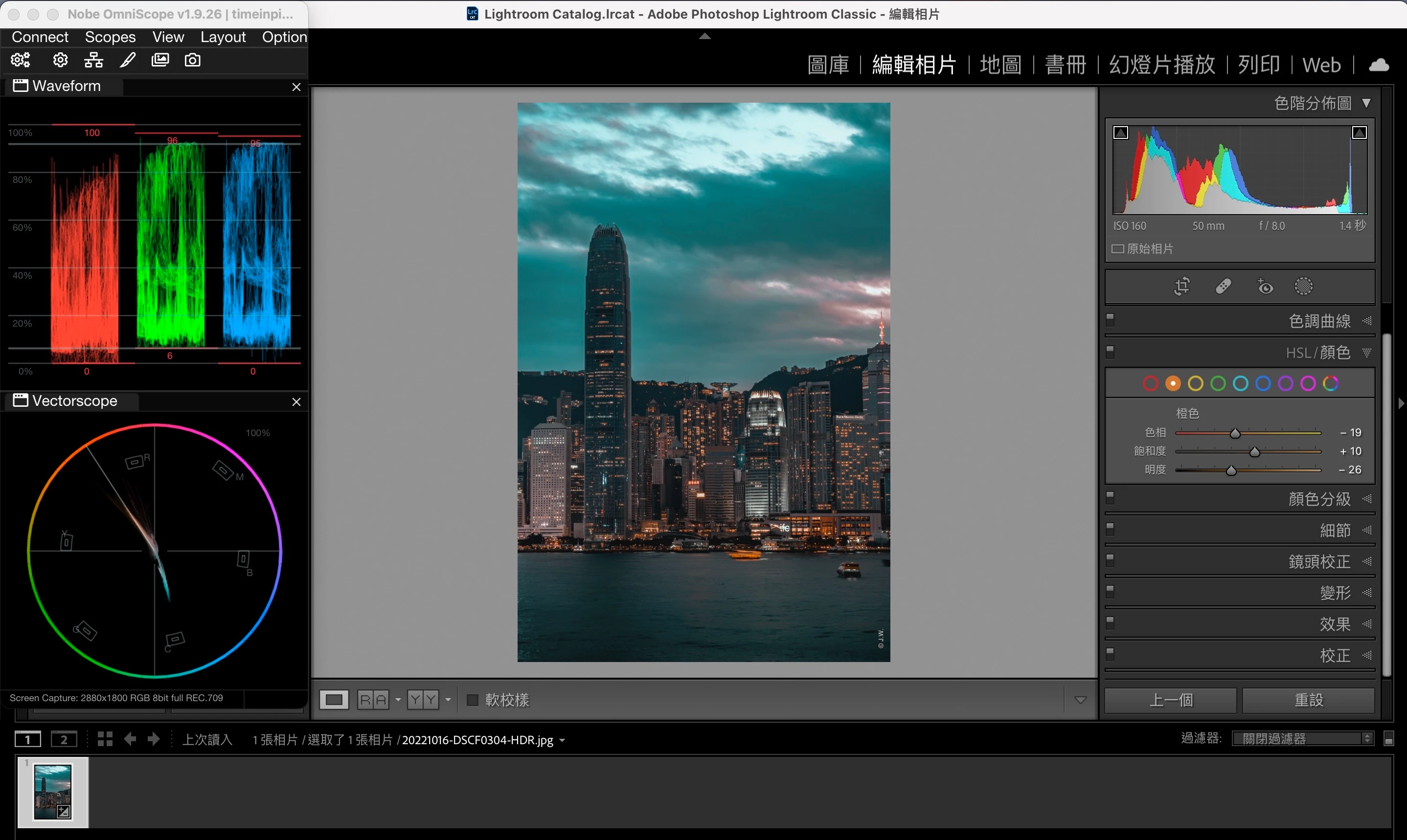Click the cloud sync icon

tap(1379, 65)
